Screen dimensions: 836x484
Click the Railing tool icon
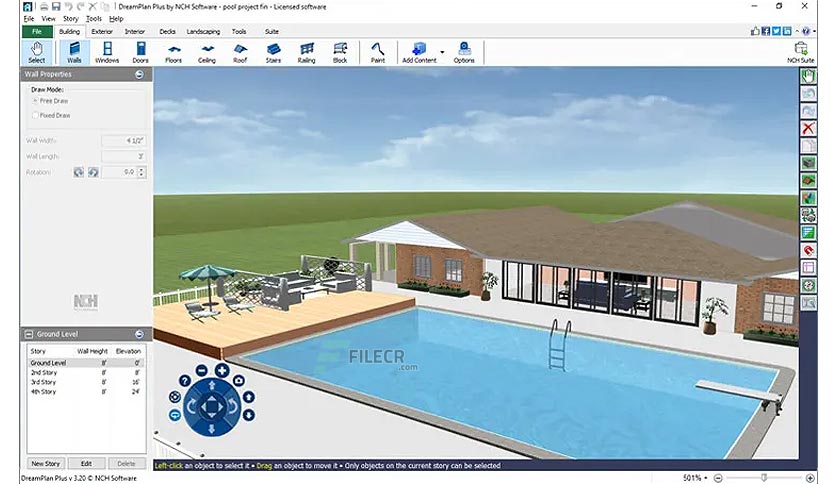[x=307, y=52]
